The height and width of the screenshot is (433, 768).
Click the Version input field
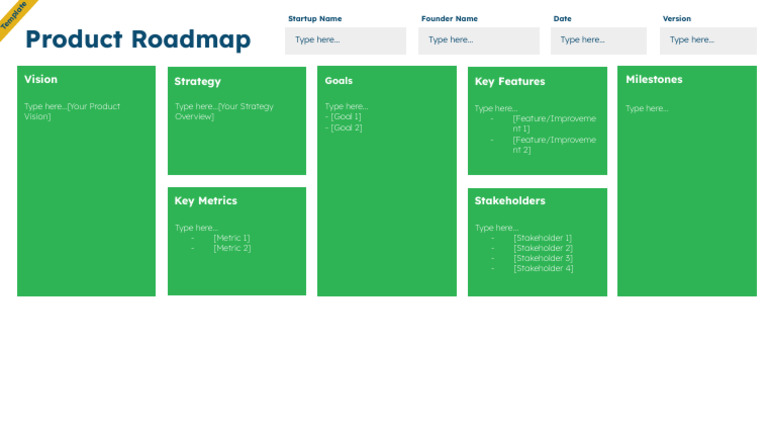click(708, 41)
